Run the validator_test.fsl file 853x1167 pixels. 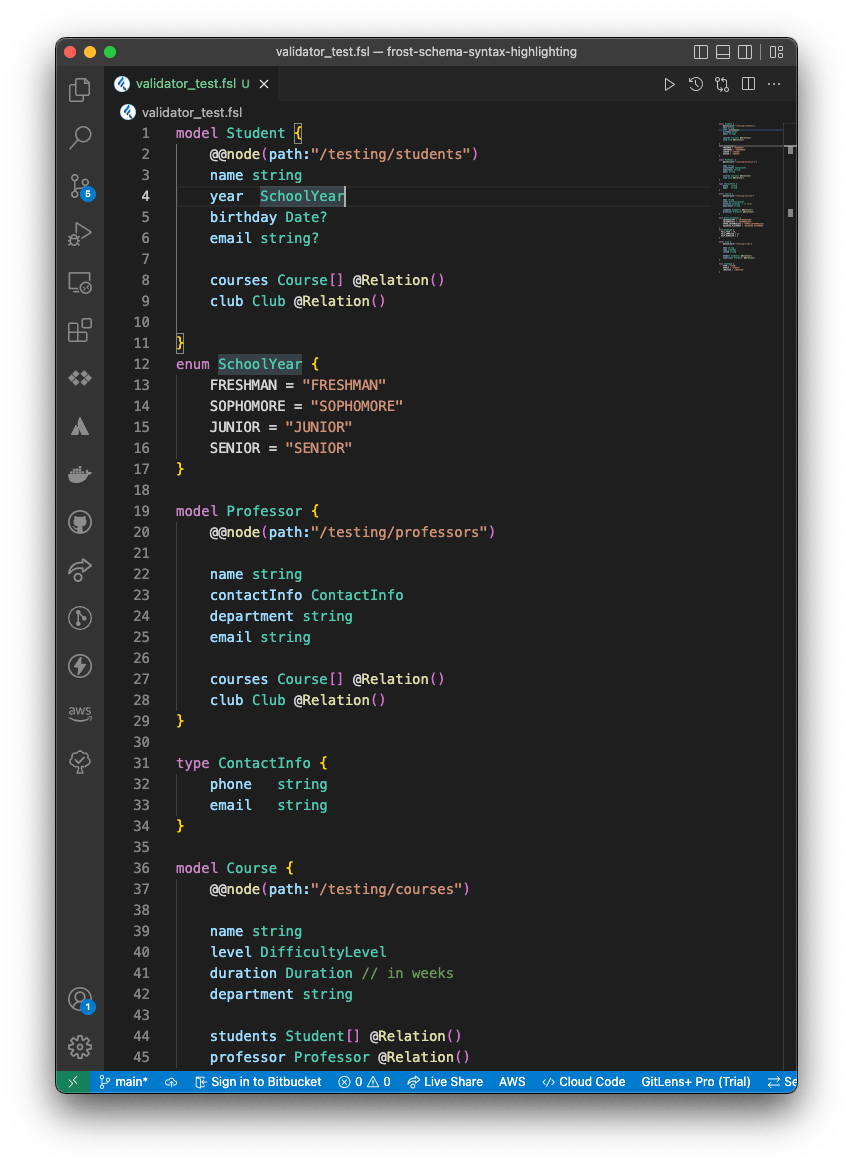[x=669, y=84]
